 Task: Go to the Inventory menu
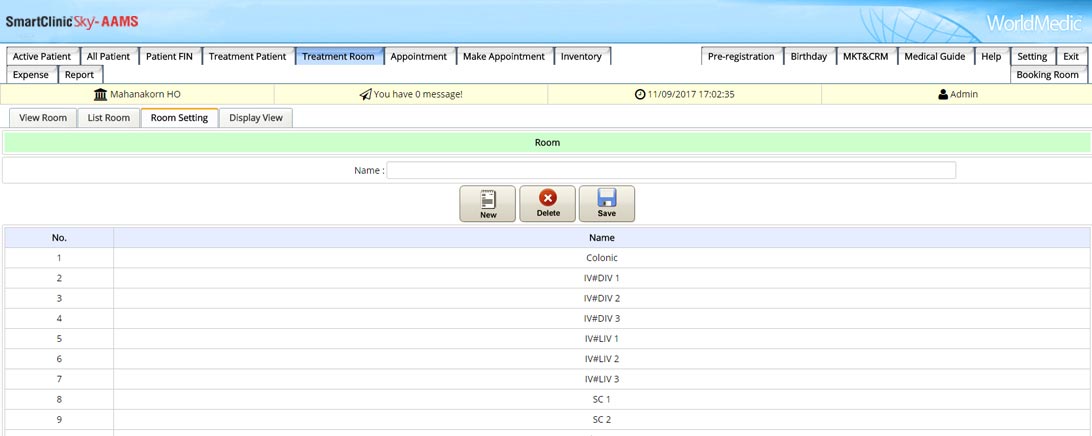click(581, 57)
